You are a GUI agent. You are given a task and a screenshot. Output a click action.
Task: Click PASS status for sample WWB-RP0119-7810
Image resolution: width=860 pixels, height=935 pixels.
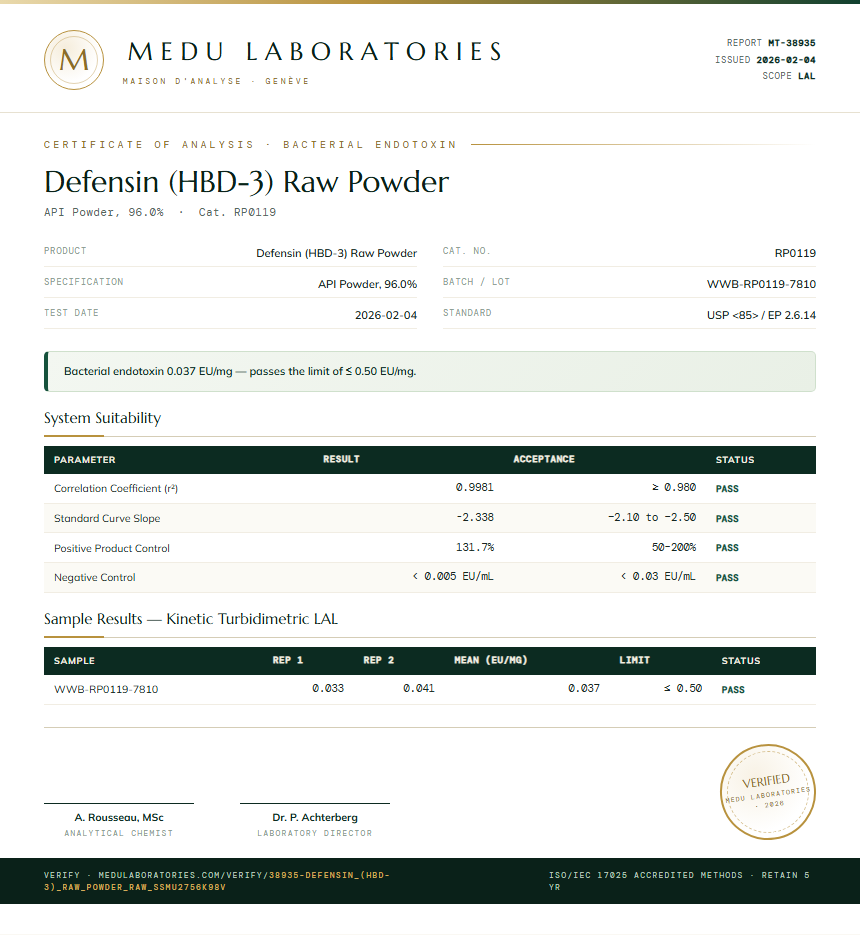pos(733,690)
